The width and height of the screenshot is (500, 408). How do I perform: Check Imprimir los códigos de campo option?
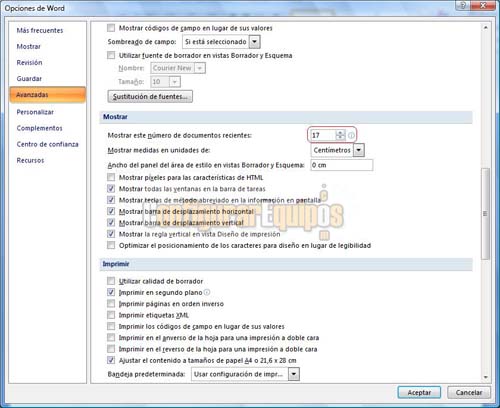point(111,326)
